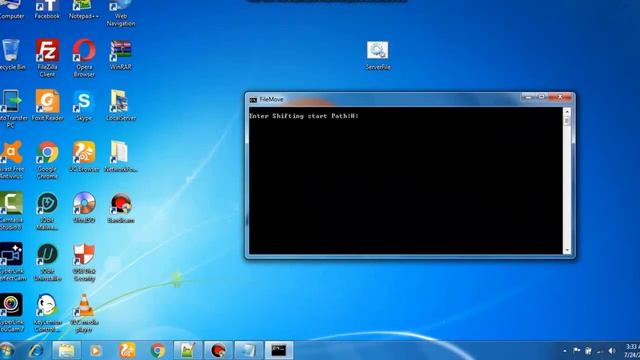Open the file explorer taskbar button
Viewport: 640px width, 360px height.
coord(67,350)
